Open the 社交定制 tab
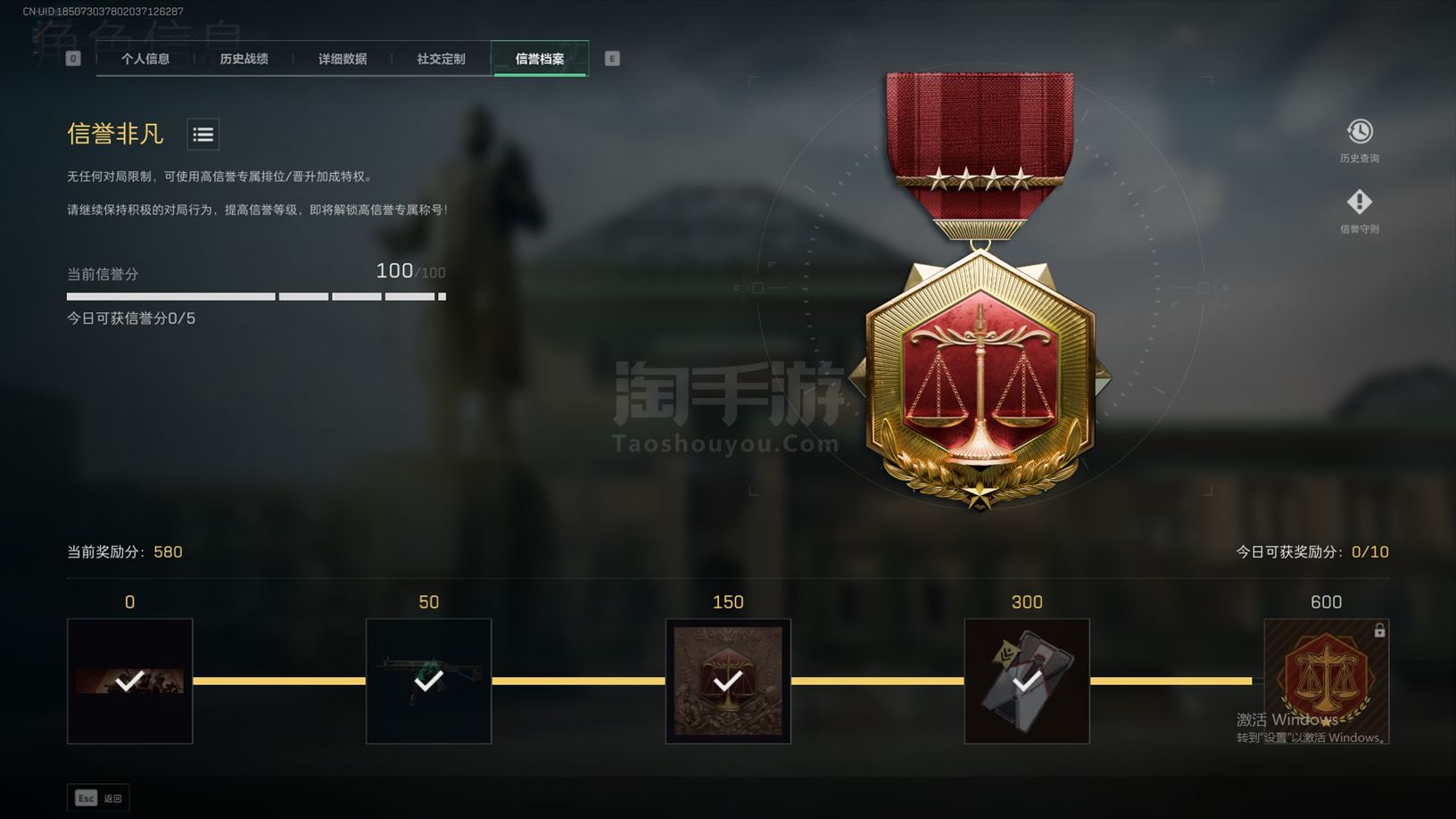Screen dimensions: 1456x819 pos(441,59)
